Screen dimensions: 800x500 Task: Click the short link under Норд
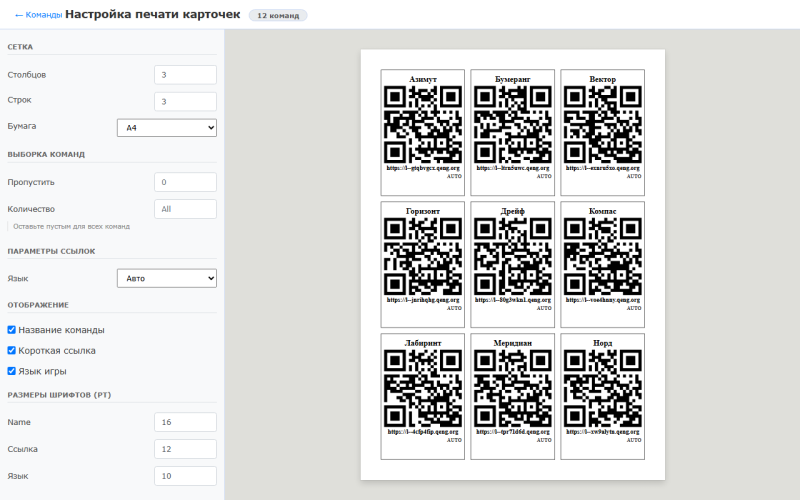603,432
